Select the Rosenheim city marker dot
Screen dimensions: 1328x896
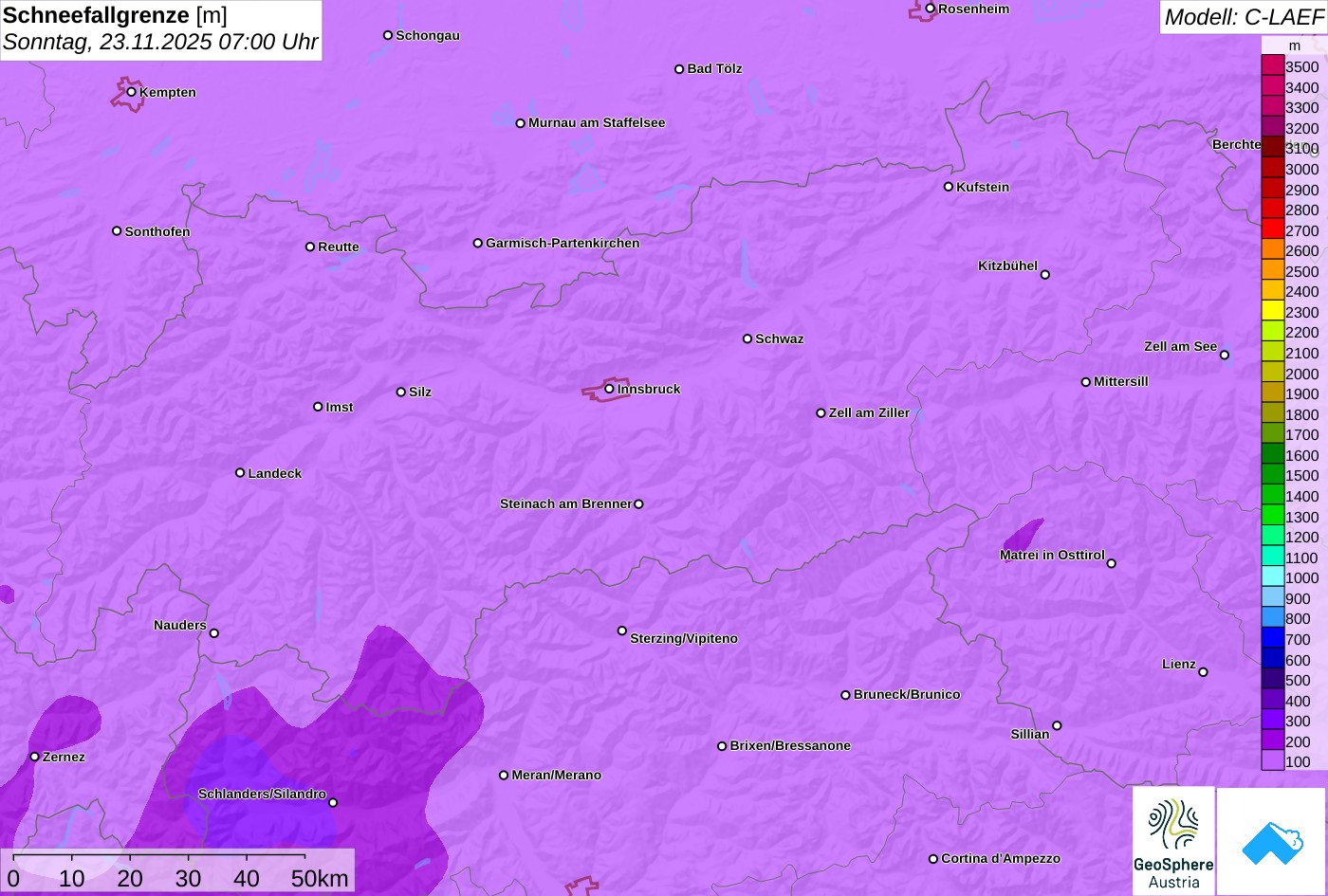tap(930, 9)
